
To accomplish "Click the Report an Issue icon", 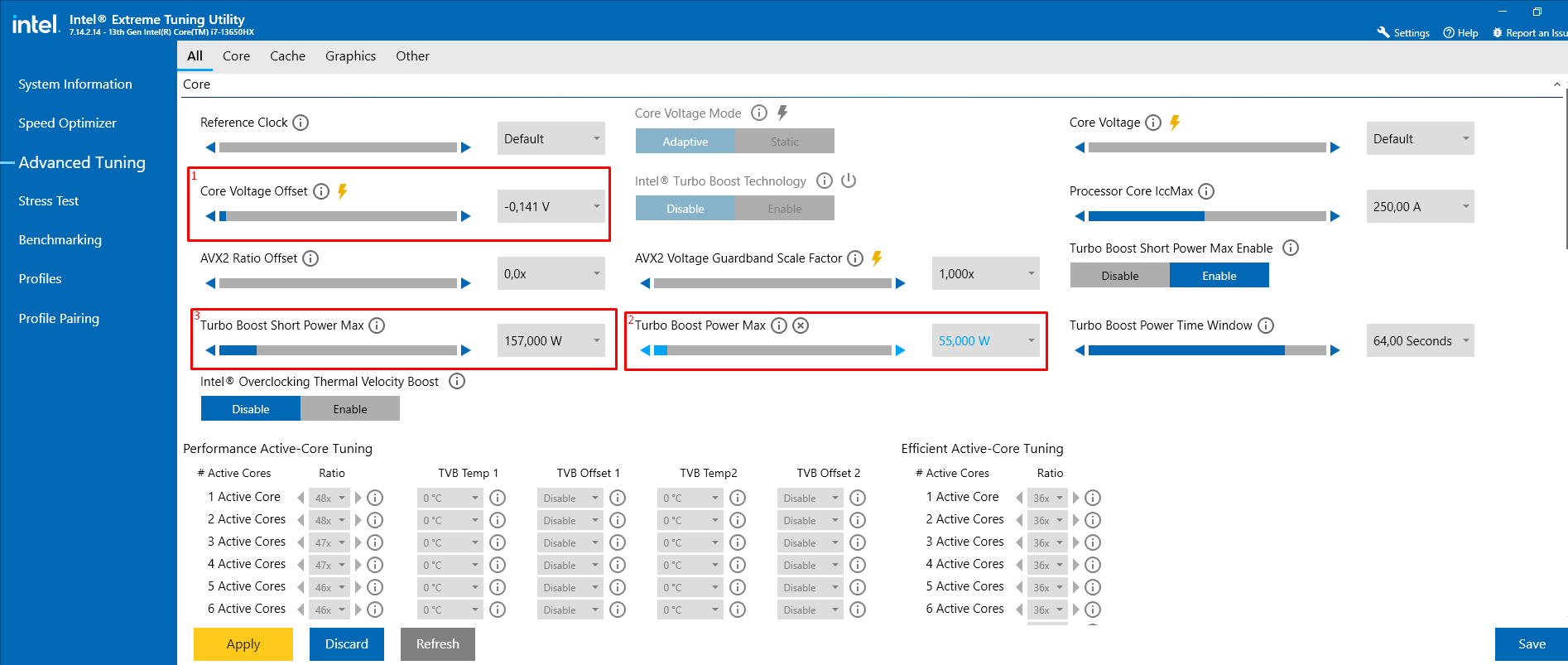I will pos(1497,32).
